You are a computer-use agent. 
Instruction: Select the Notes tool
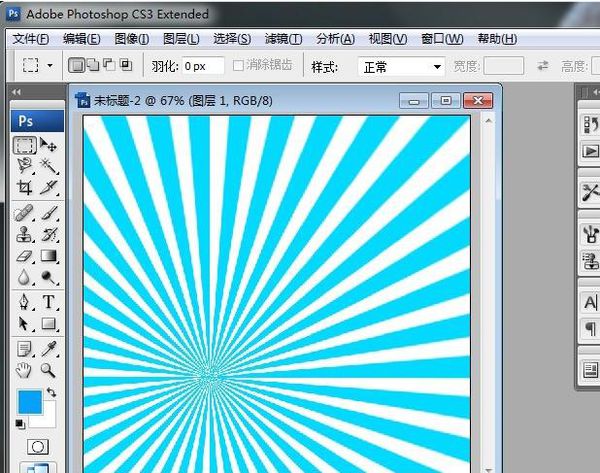click(25, 349)
